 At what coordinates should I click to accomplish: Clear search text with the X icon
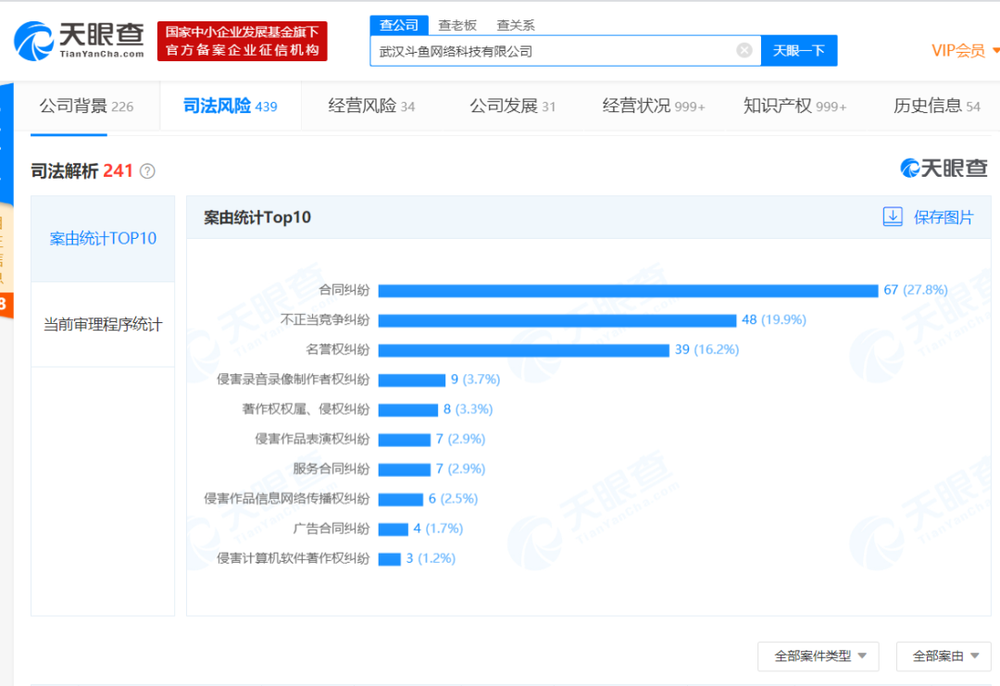click(744, 51)
